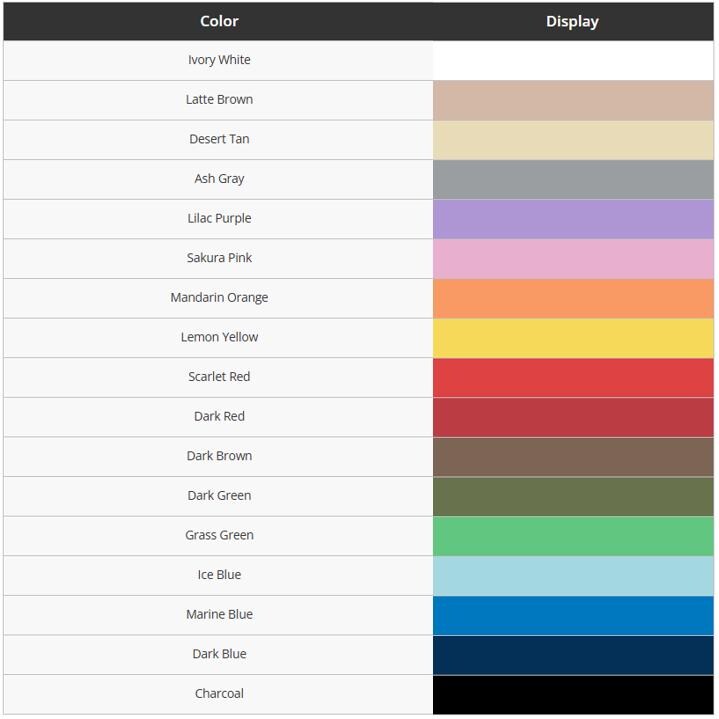Viewport: 719px width, 719px height.
Task: Click the Latte Brown color swatch
Action: point(573,100)
